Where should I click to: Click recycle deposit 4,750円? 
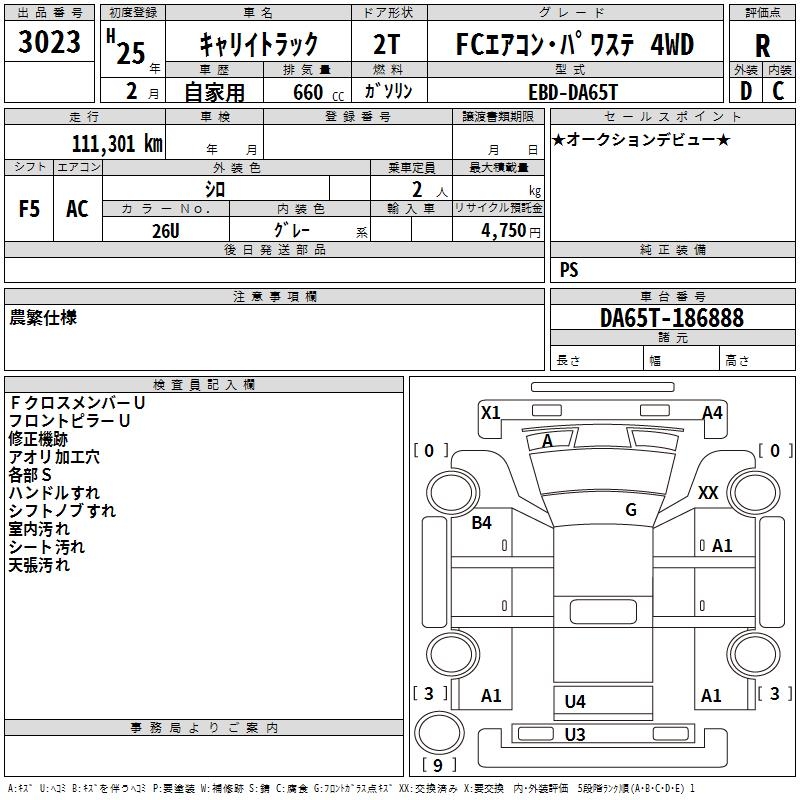click(511, 231)
